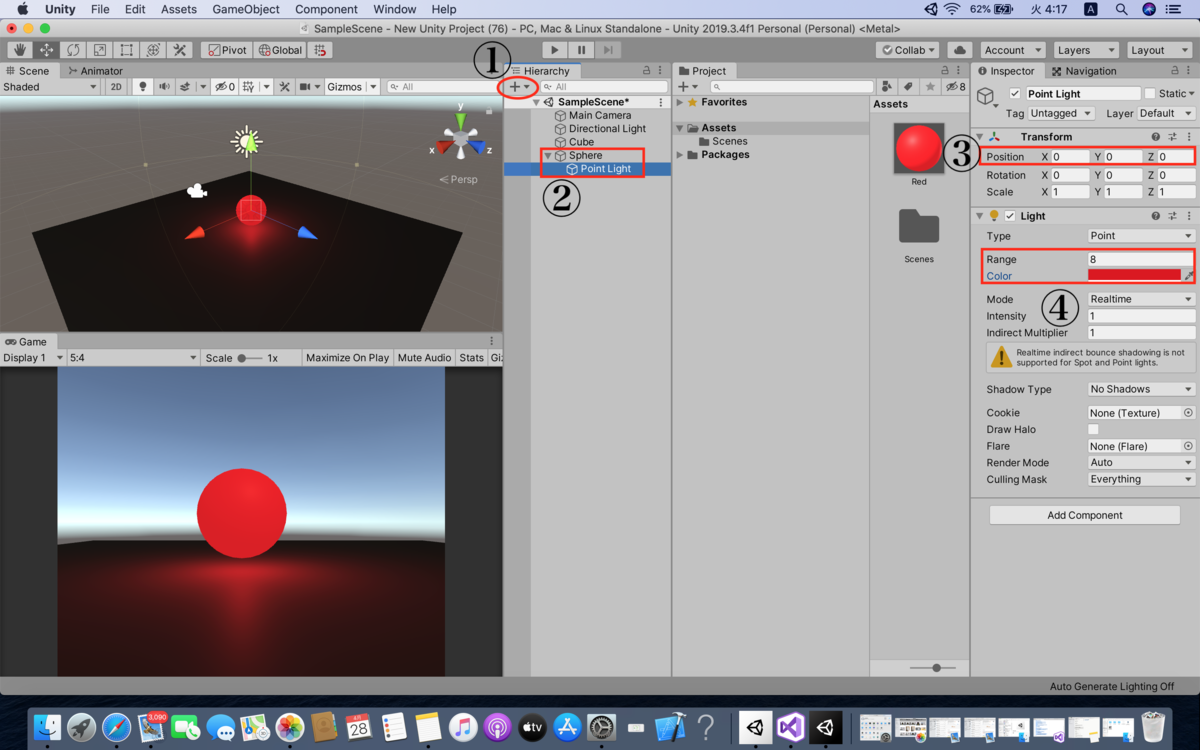Open the light Type dropdown
The image size is (1200, 750).
1141,236
